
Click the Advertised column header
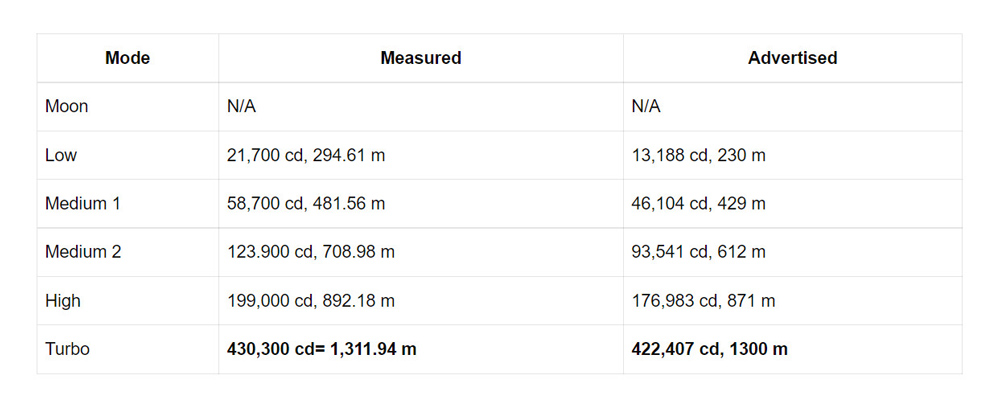[x=792, y=58]
